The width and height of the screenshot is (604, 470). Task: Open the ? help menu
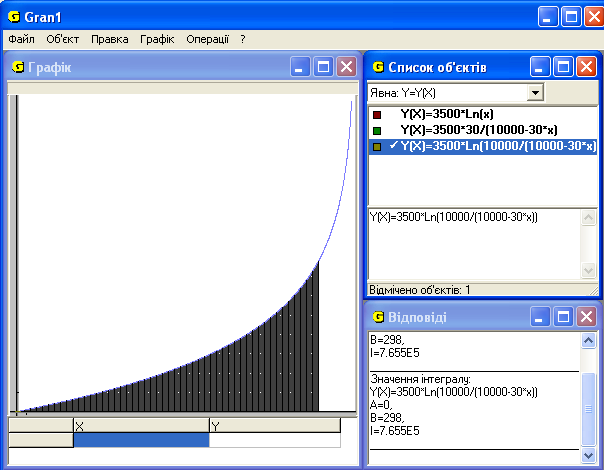pos(242,39)
